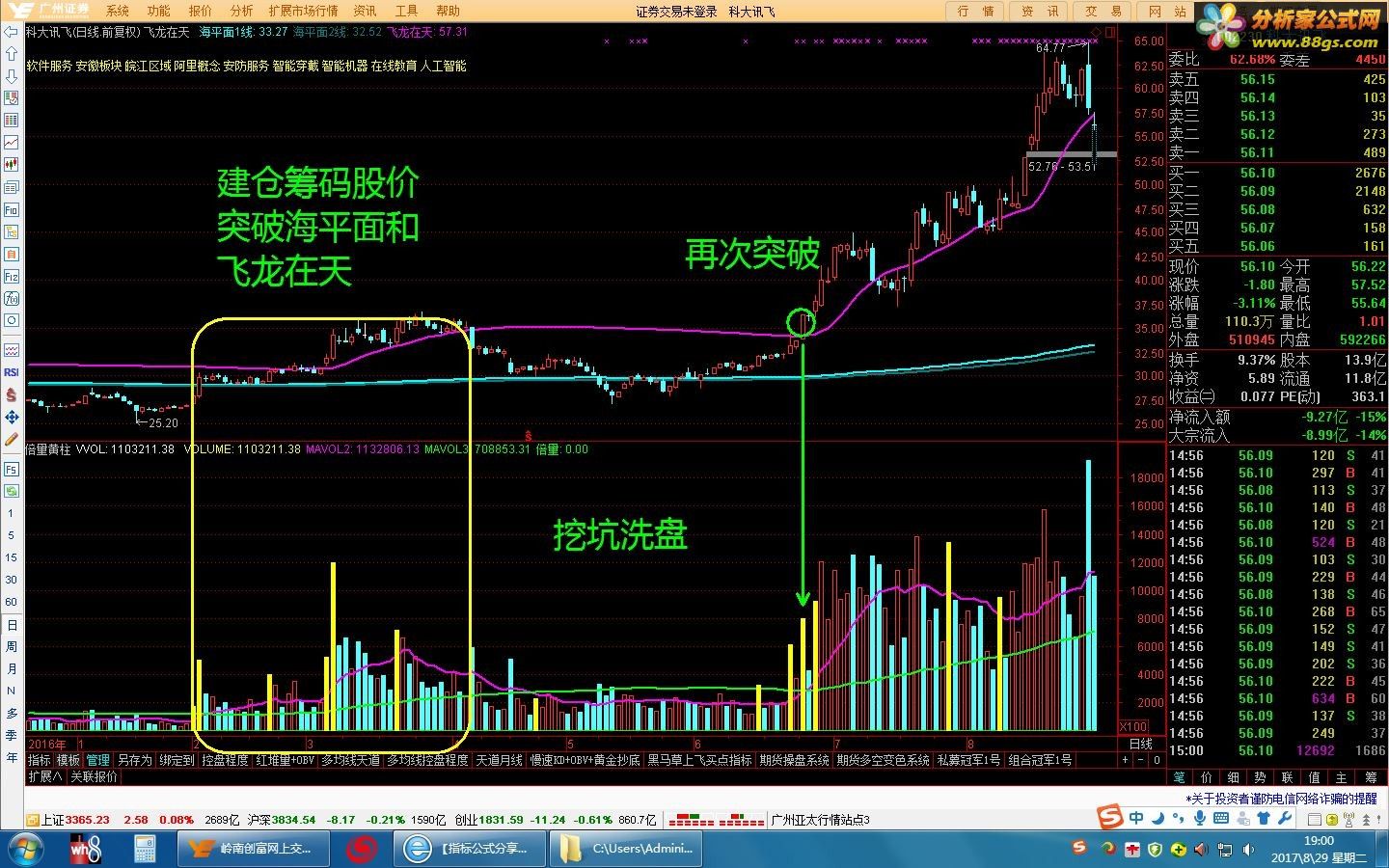The width and height of the screenshot is (1389, 868).
Task: Click the 另存为 button
Action: click(x=135, y=760)
